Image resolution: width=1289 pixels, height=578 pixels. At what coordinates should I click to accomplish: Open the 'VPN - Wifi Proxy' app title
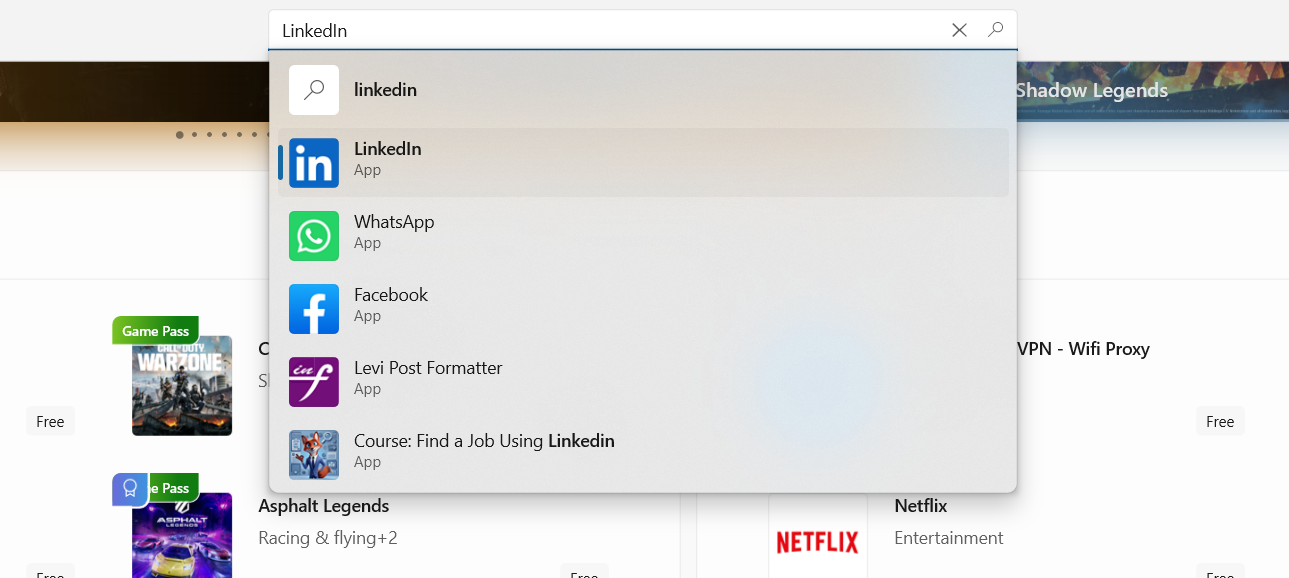point(1083,349)
